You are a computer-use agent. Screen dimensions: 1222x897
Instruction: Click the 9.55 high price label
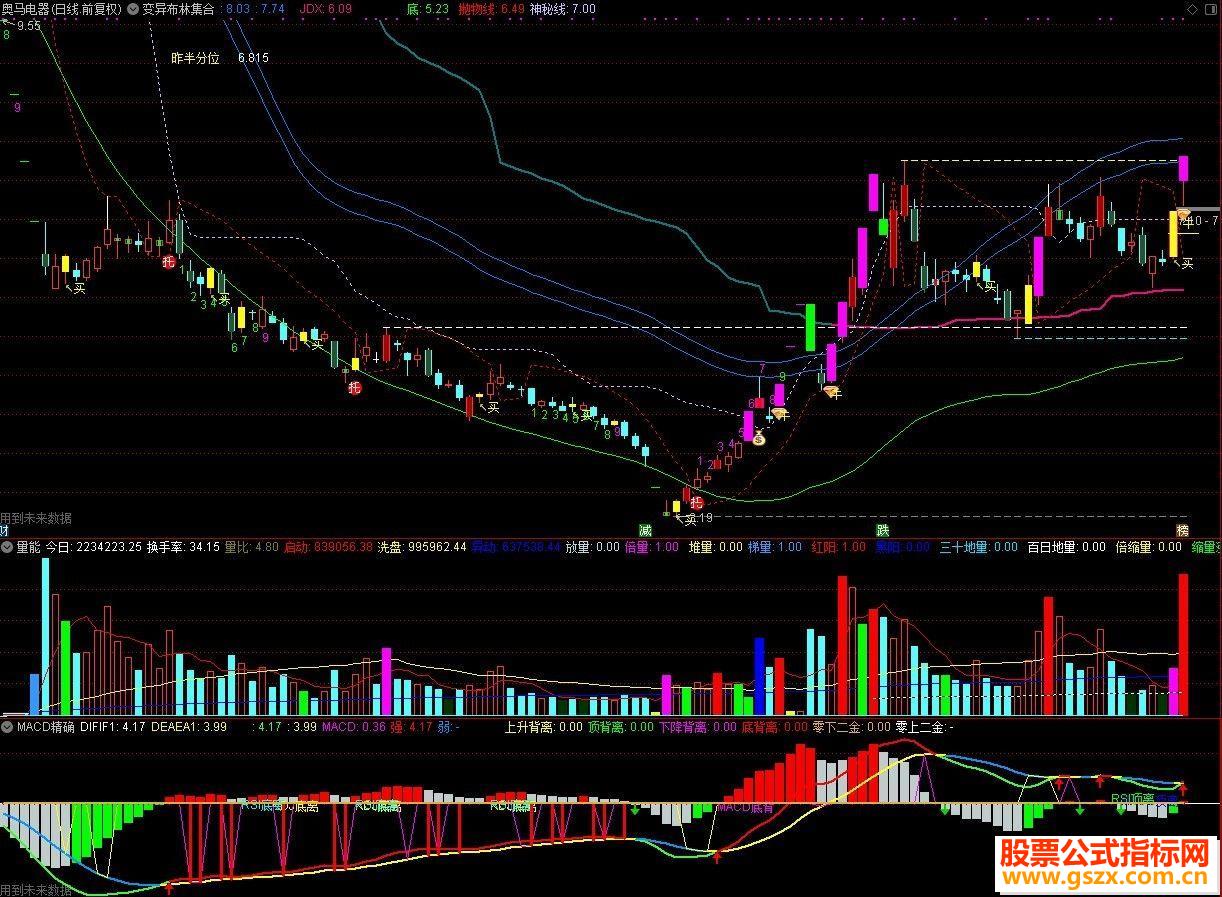pos(28,26)
